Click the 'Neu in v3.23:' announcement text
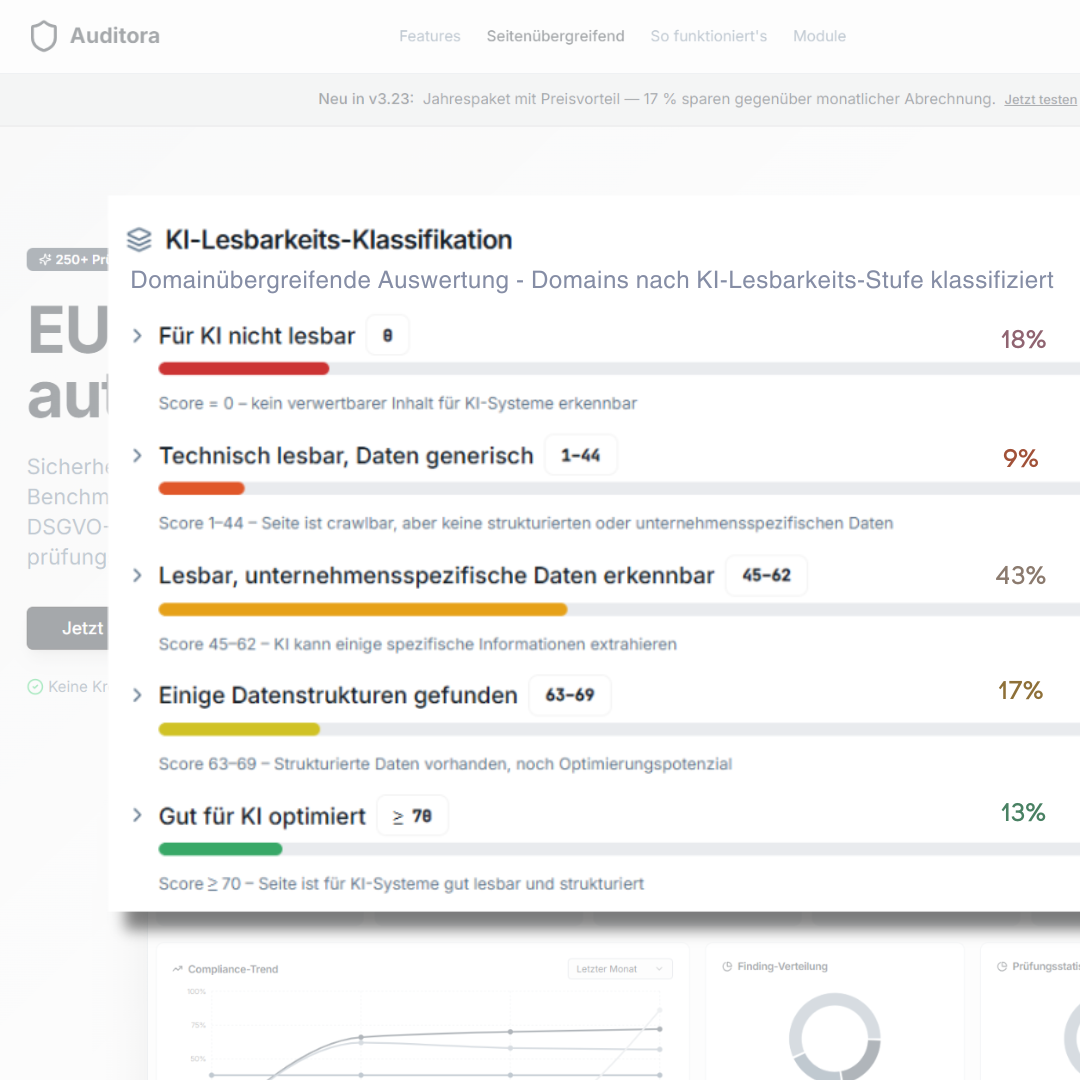Screen dimensions: 1080x1080 click(366, 98)
